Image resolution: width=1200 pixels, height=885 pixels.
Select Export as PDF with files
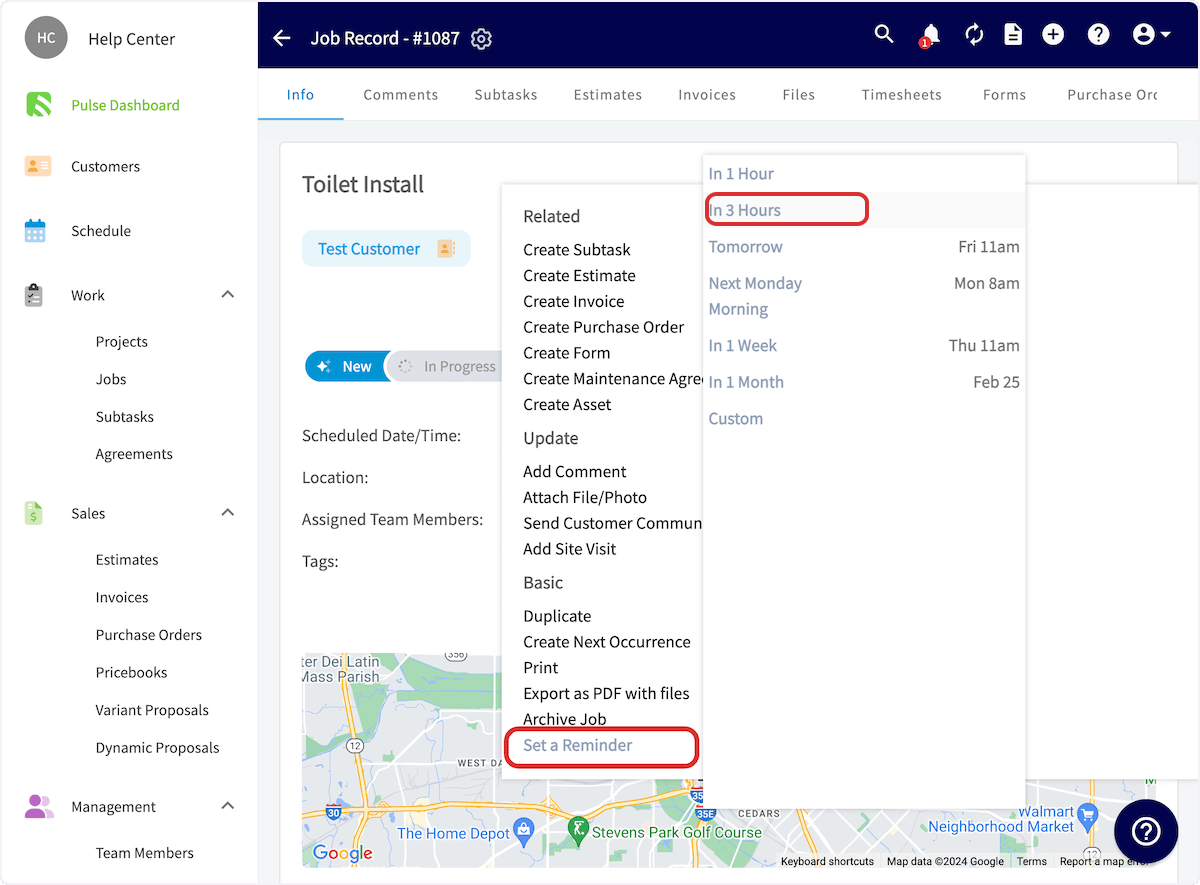[x=606, y=693]
